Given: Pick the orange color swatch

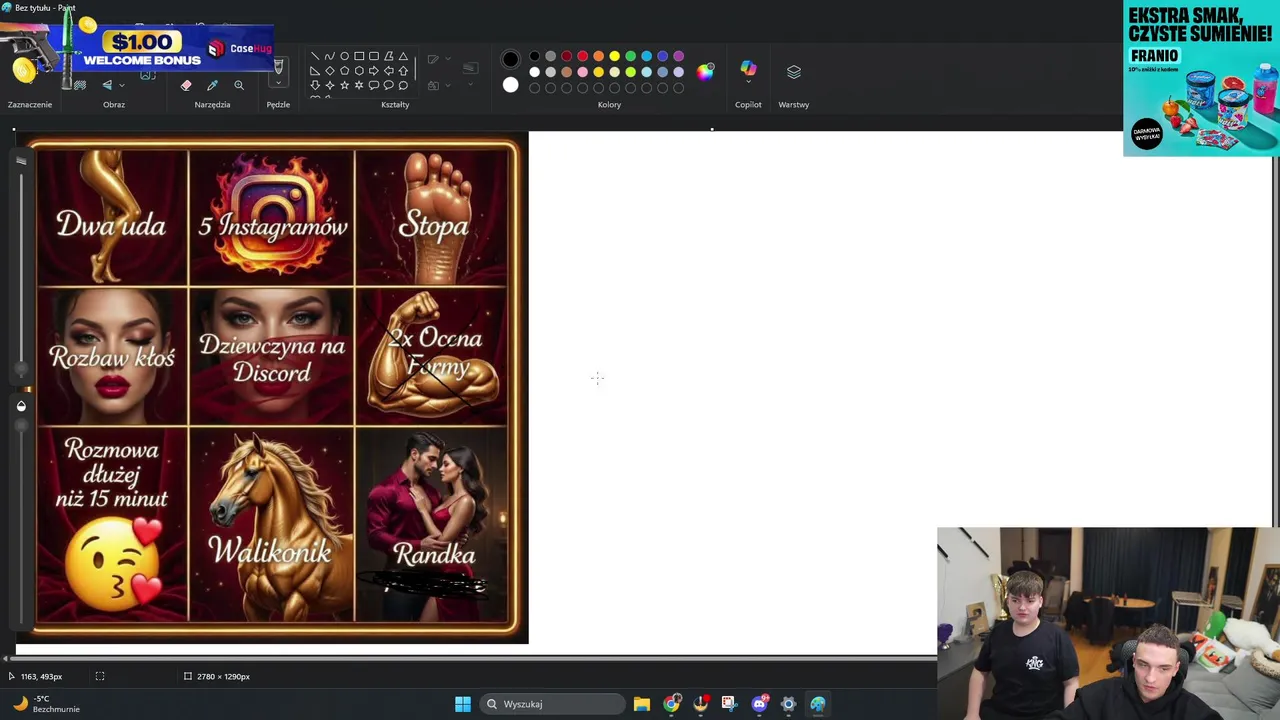Looking at the screenshot, I should point(598,56).
